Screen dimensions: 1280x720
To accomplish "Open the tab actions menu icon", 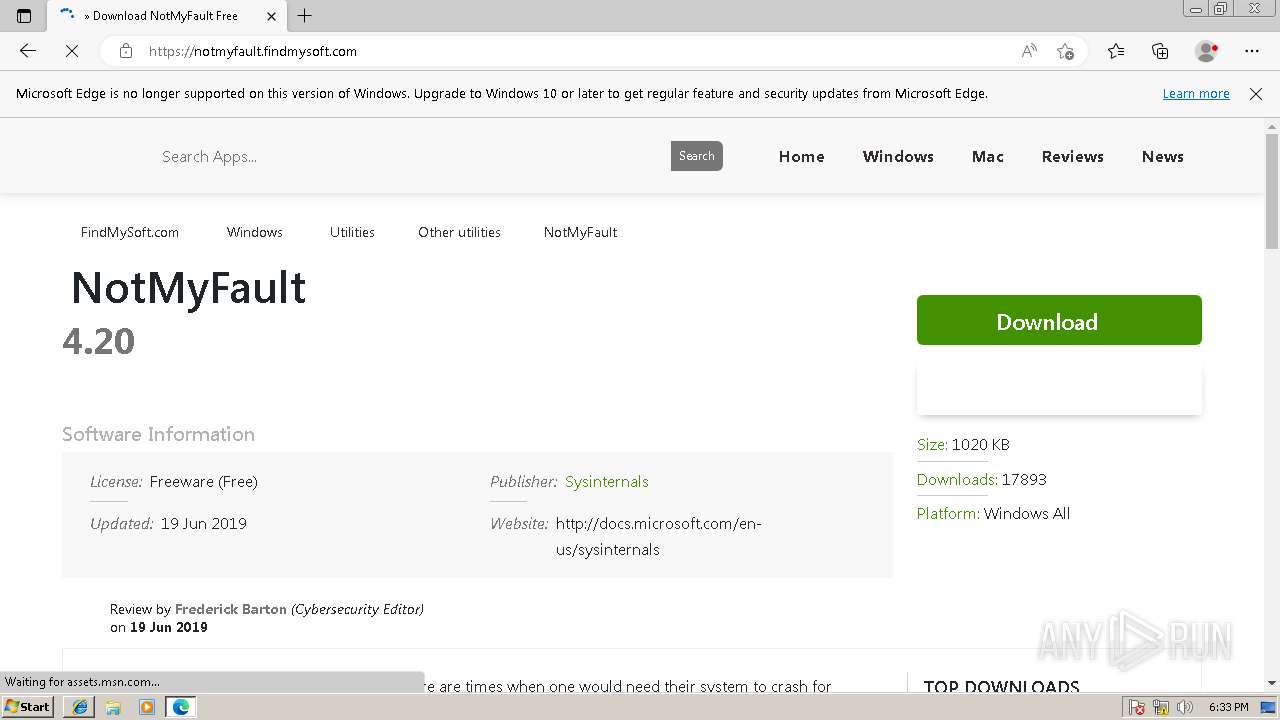I will click(x=24, y=16).
